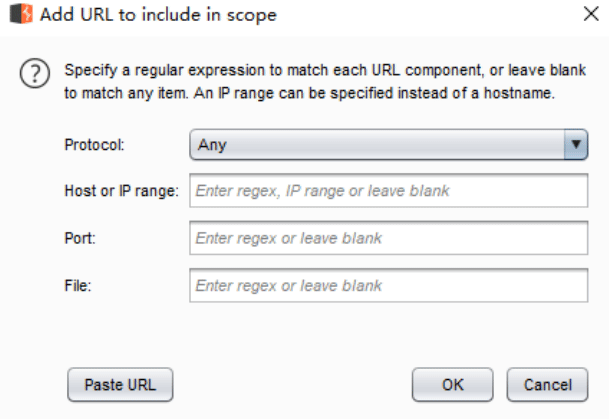Close the Add URL dialog
Screen dimensions: 609x419
pos(591,14)
